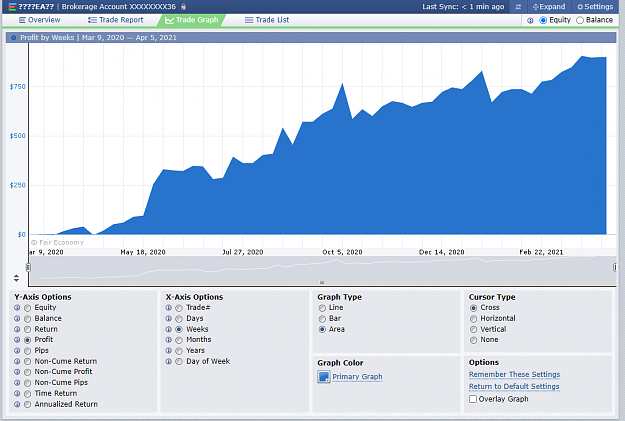
Task: Set the graph type to Line
Action: [x=322, y=308]
